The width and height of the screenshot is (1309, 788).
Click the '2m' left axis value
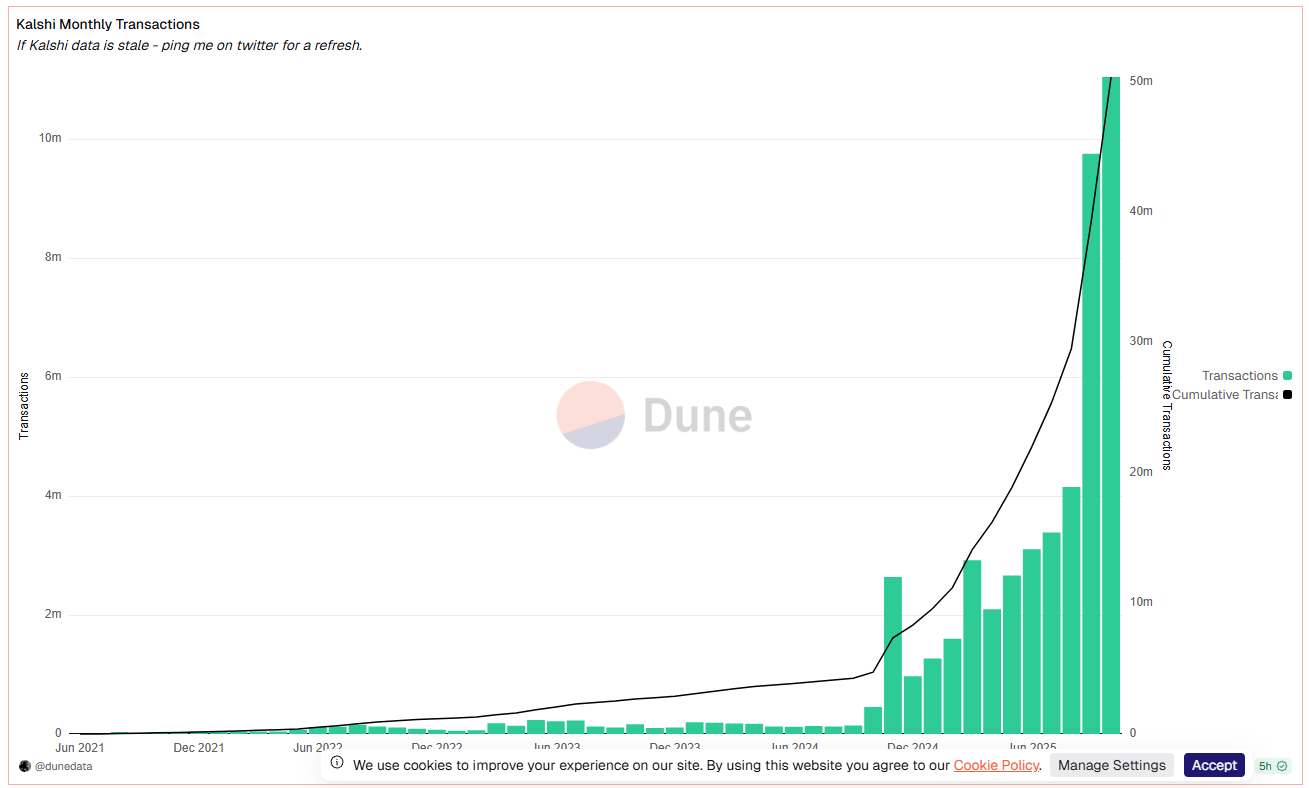point(53,614)
